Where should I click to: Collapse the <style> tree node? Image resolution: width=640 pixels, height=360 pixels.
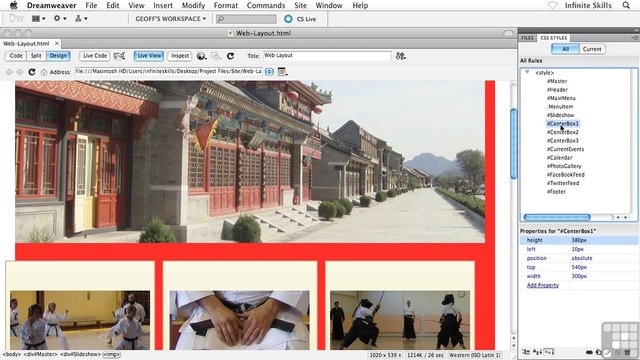click(527, 72)
